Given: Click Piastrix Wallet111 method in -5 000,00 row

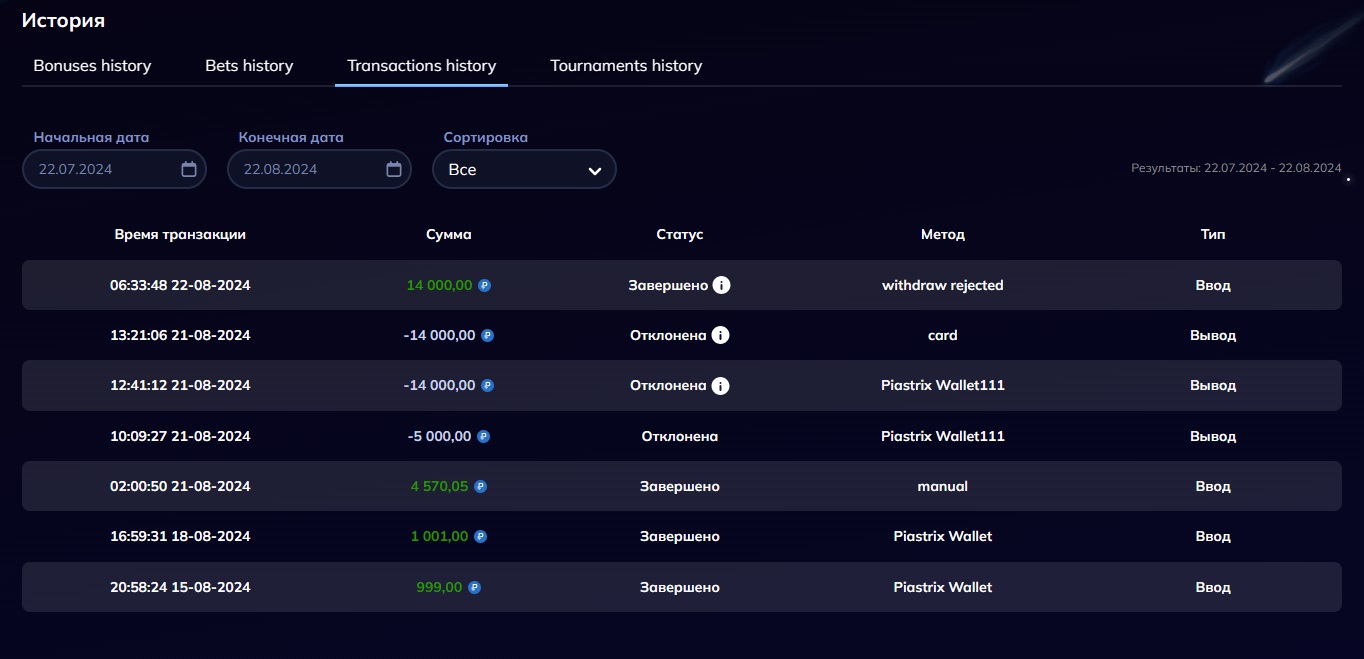Looking at the screenshot, I should pyautogui.click(x=942, y=436).
